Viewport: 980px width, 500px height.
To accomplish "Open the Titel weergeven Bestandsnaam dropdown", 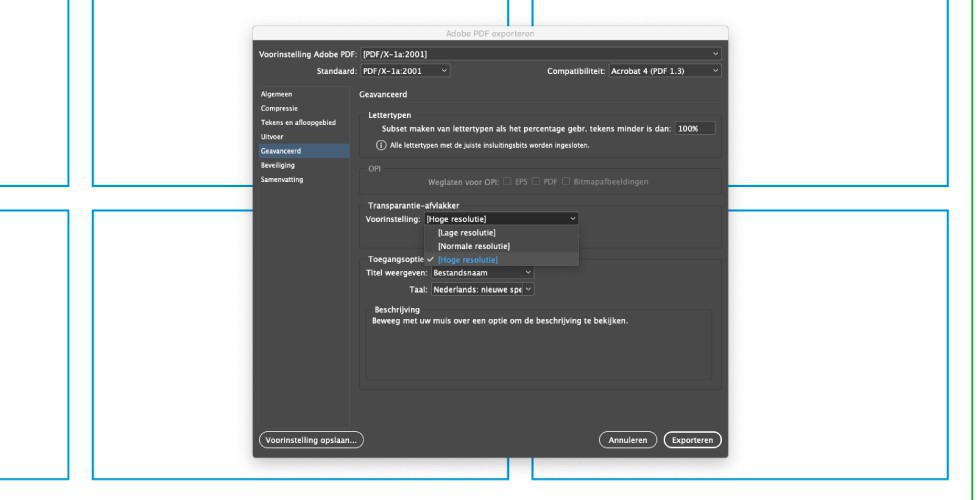I will (x=482, y=273).
